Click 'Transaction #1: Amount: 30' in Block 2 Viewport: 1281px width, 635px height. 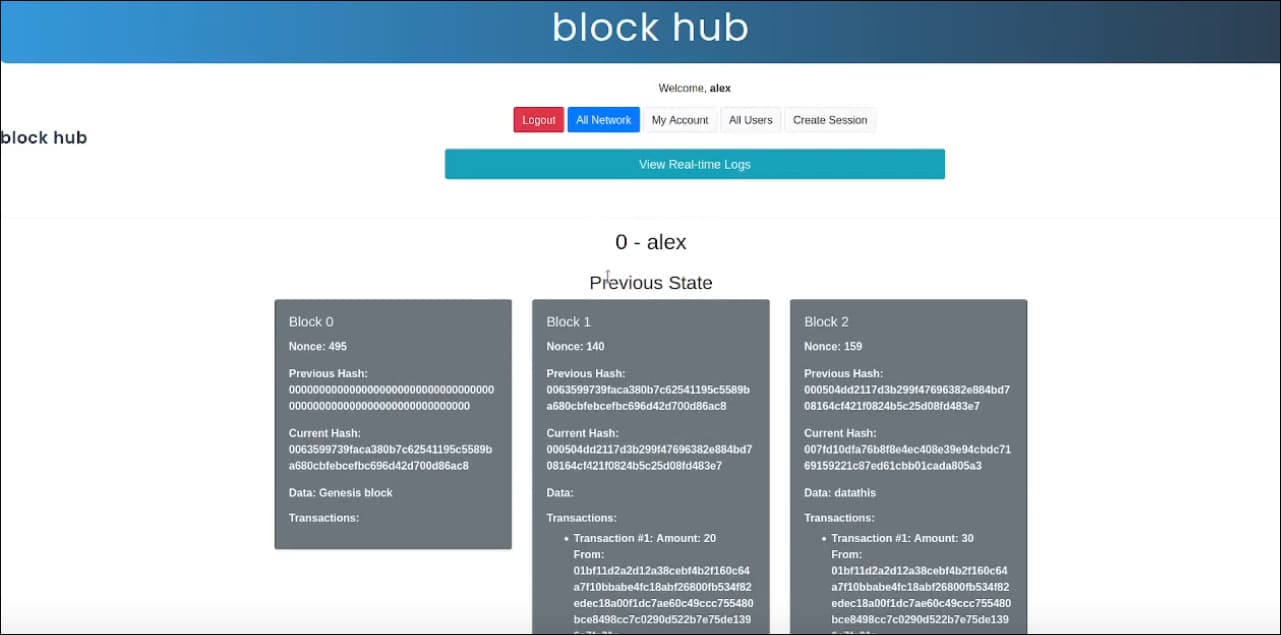902,538
